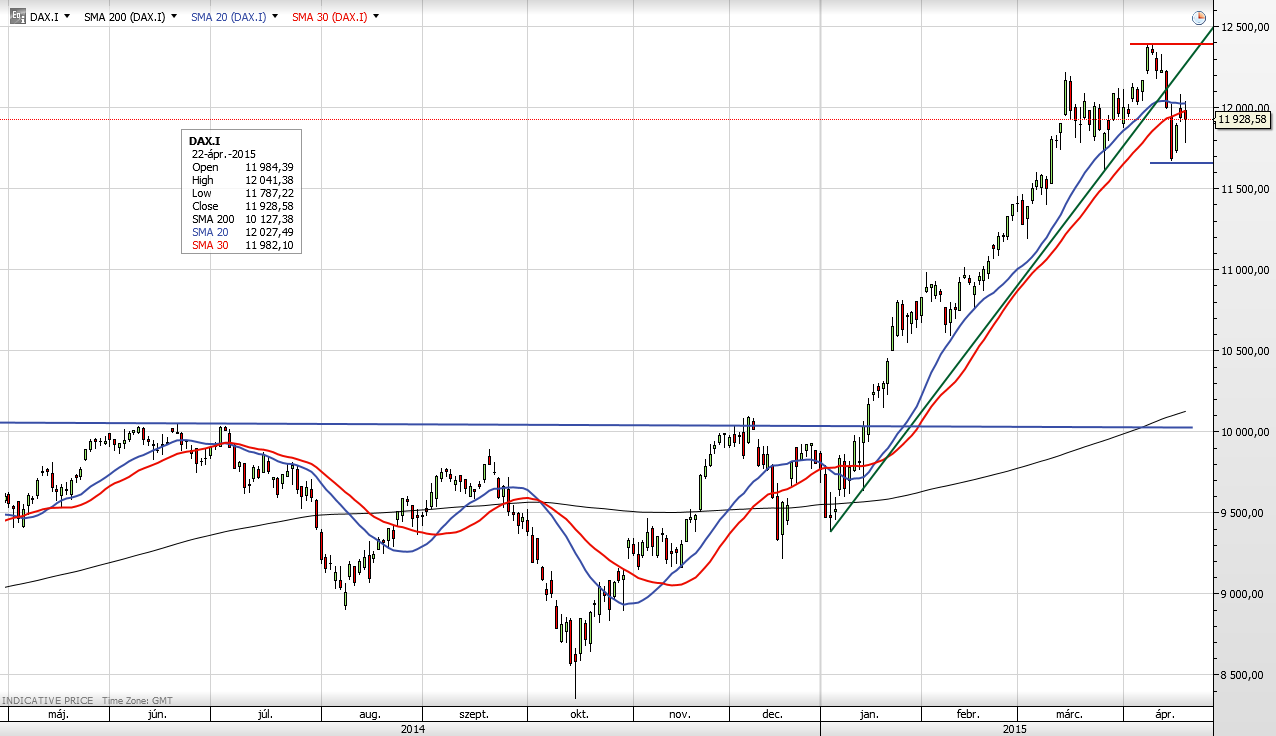
Task: Click the dec. month label
Action: click(x=771, y=714)
